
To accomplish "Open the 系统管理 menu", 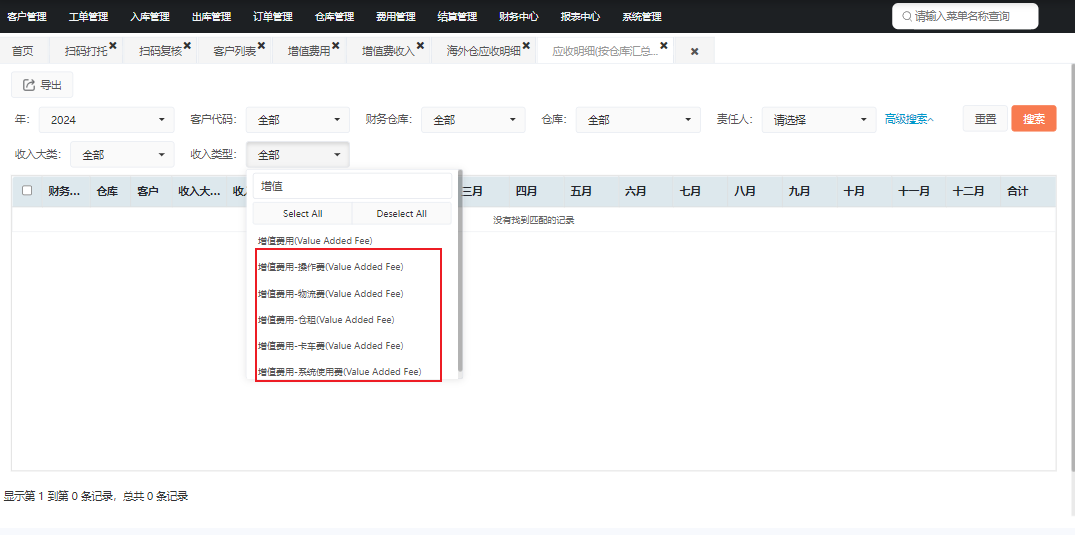I will 642,16.
